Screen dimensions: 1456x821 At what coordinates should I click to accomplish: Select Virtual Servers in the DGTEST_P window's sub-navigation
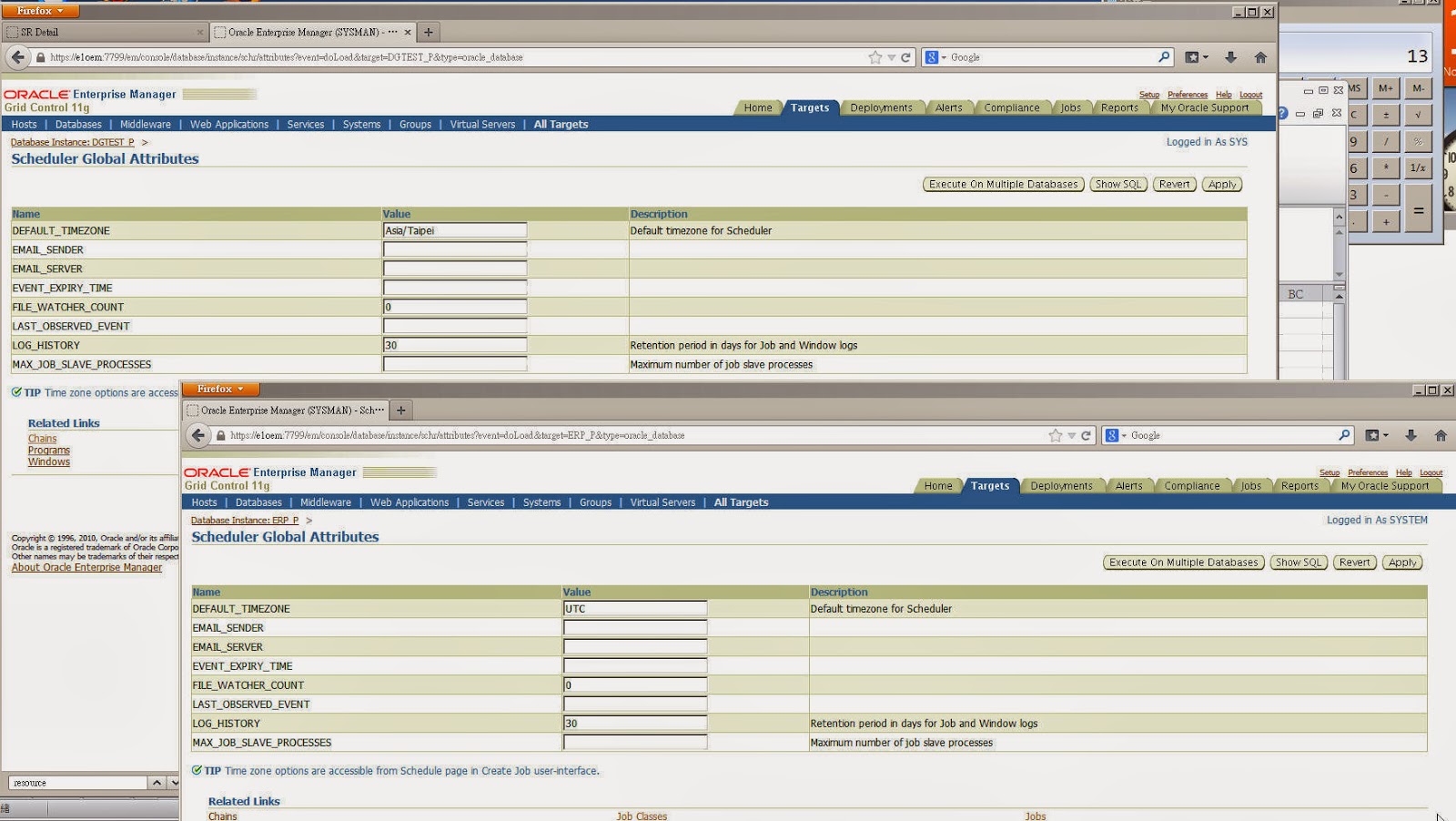tap(482, 125)
